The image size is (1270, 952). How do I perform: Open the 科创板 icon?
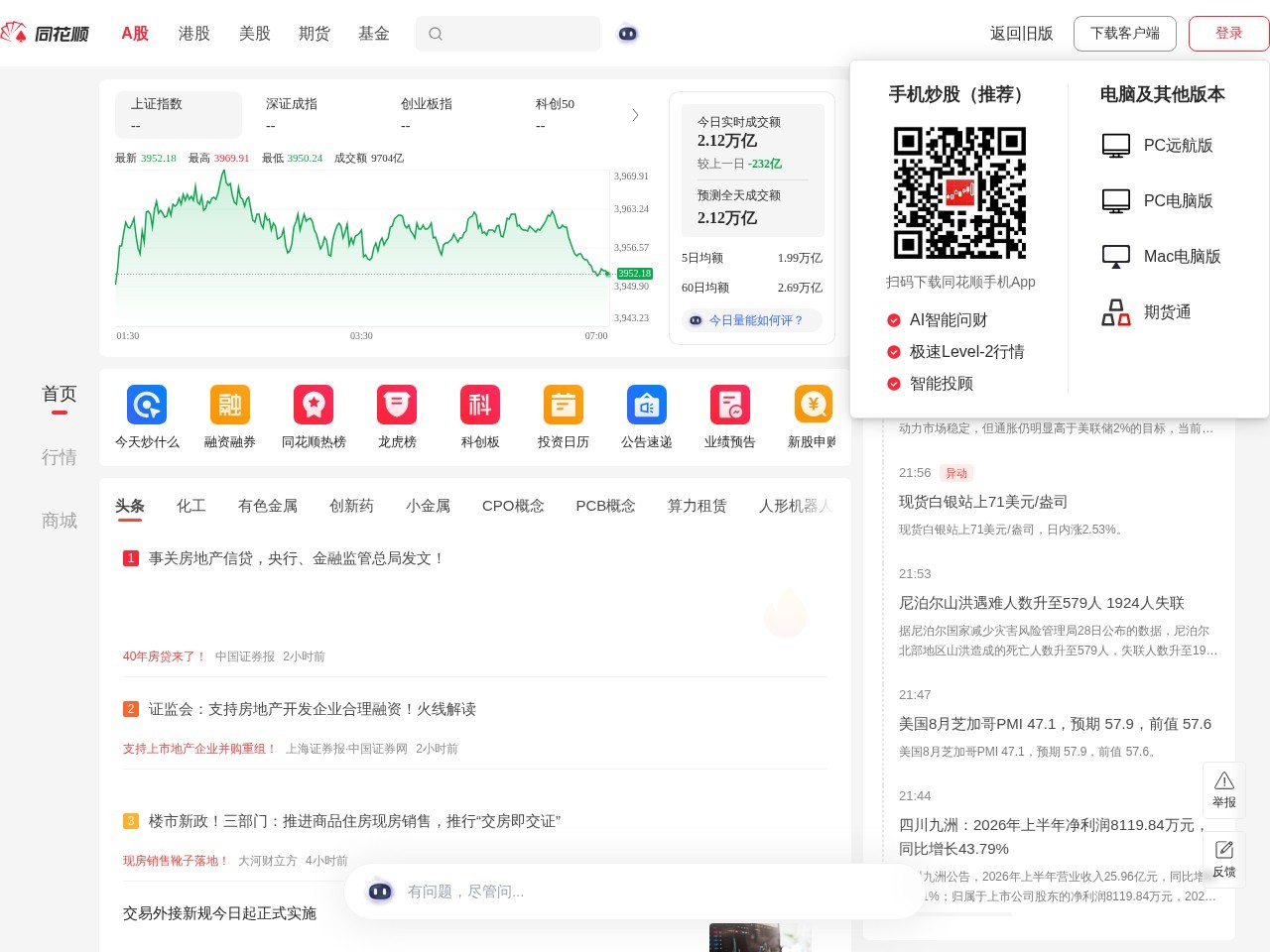(x=480, y=405)
